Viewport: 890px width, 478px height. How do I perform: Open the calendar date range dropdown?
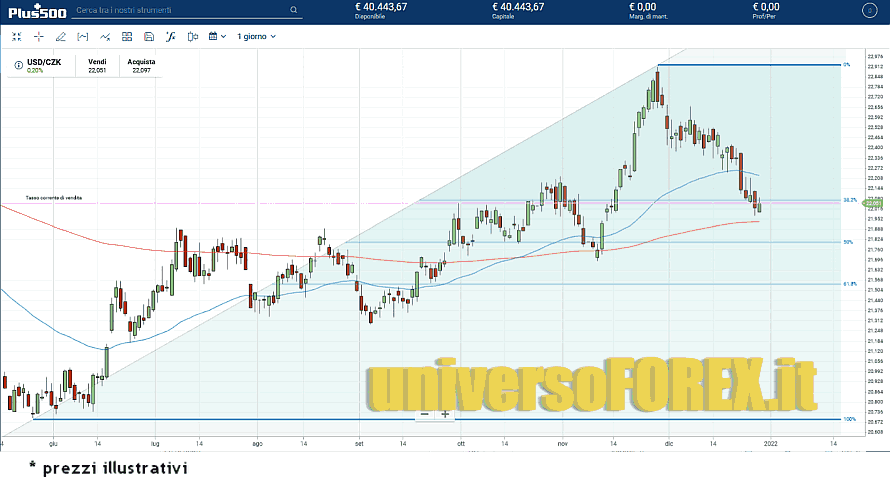point(217,36)
